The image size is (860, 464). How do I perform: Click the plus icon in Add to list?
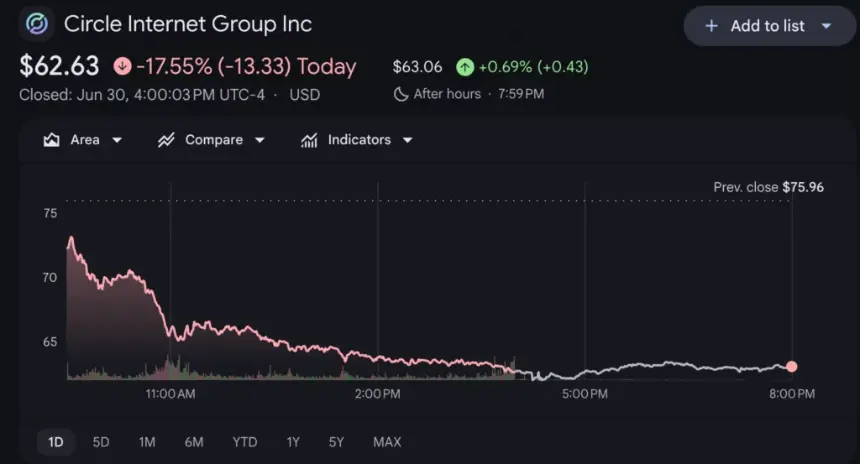click(x=711, y=26)
